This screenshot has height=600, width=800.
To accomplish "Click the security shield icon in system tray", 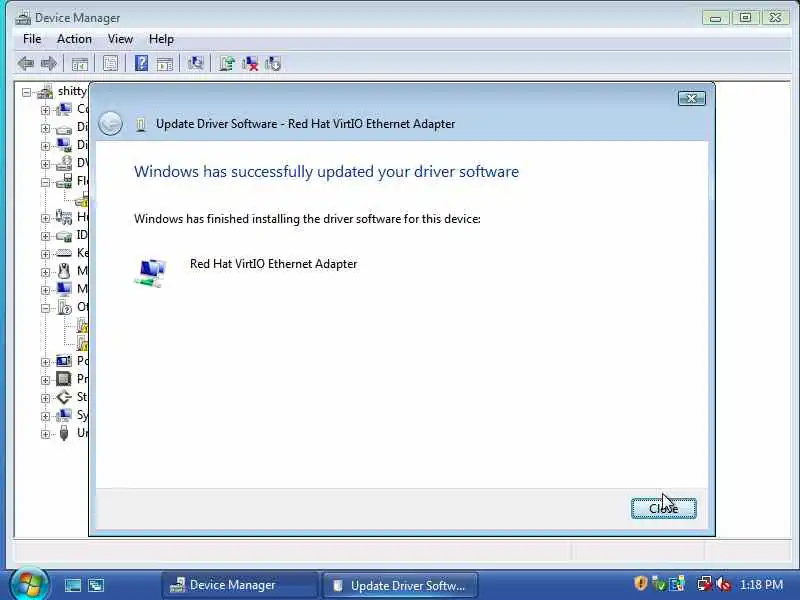I will [640, 583].
